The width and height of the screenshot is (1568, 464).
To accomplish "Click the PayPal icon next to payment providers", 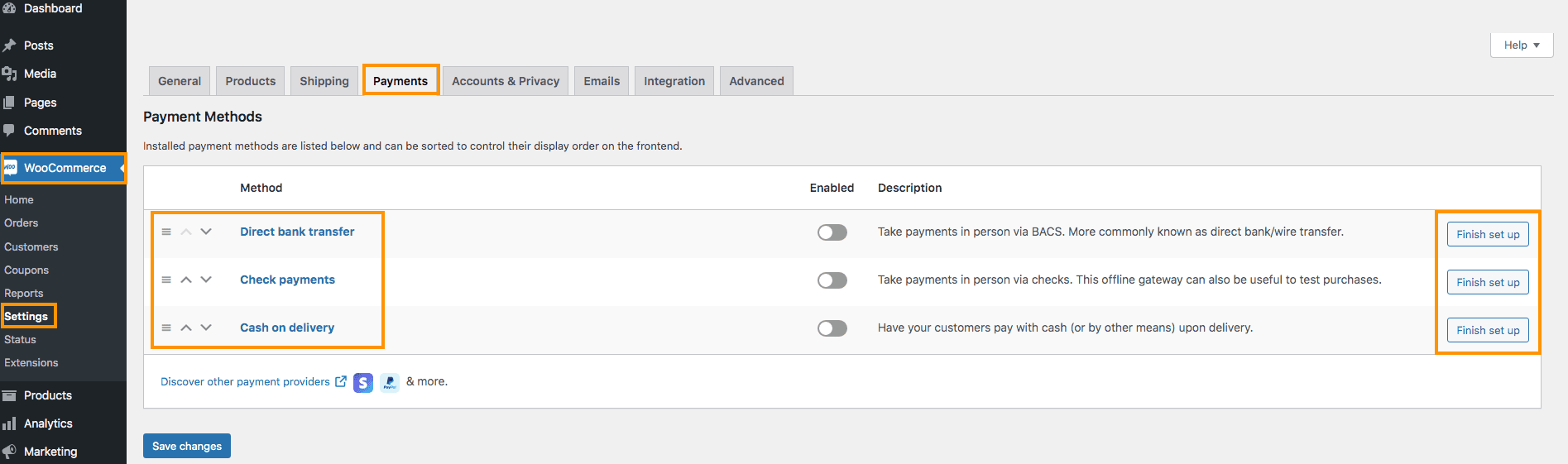I will (x=390, y=382).
